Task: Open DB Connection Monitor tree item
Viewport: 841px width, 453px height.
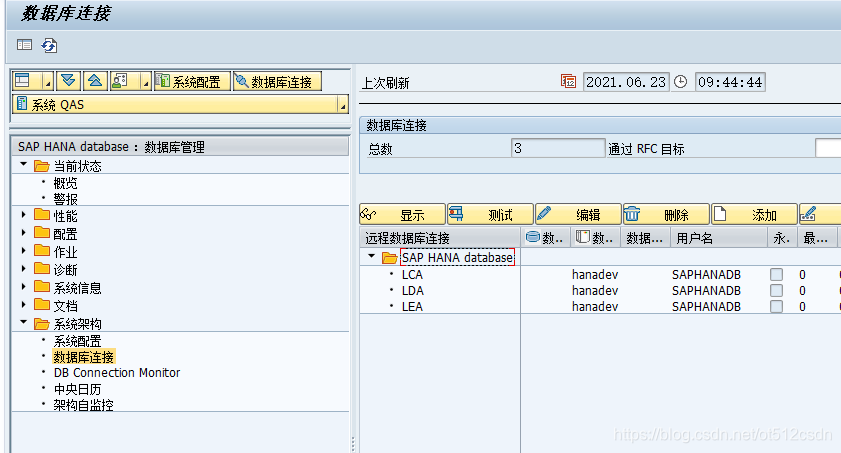Action: point(117,373)
